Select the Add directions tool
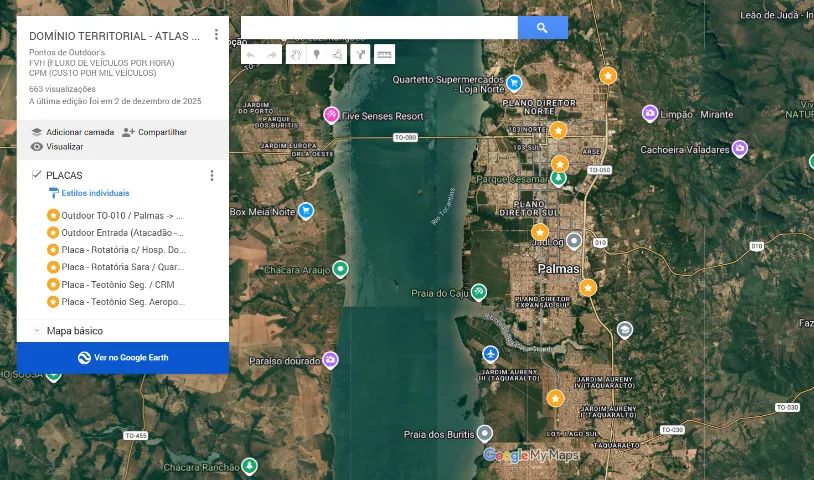The width and height of the screenshot is (814, 480). [360, 54]
